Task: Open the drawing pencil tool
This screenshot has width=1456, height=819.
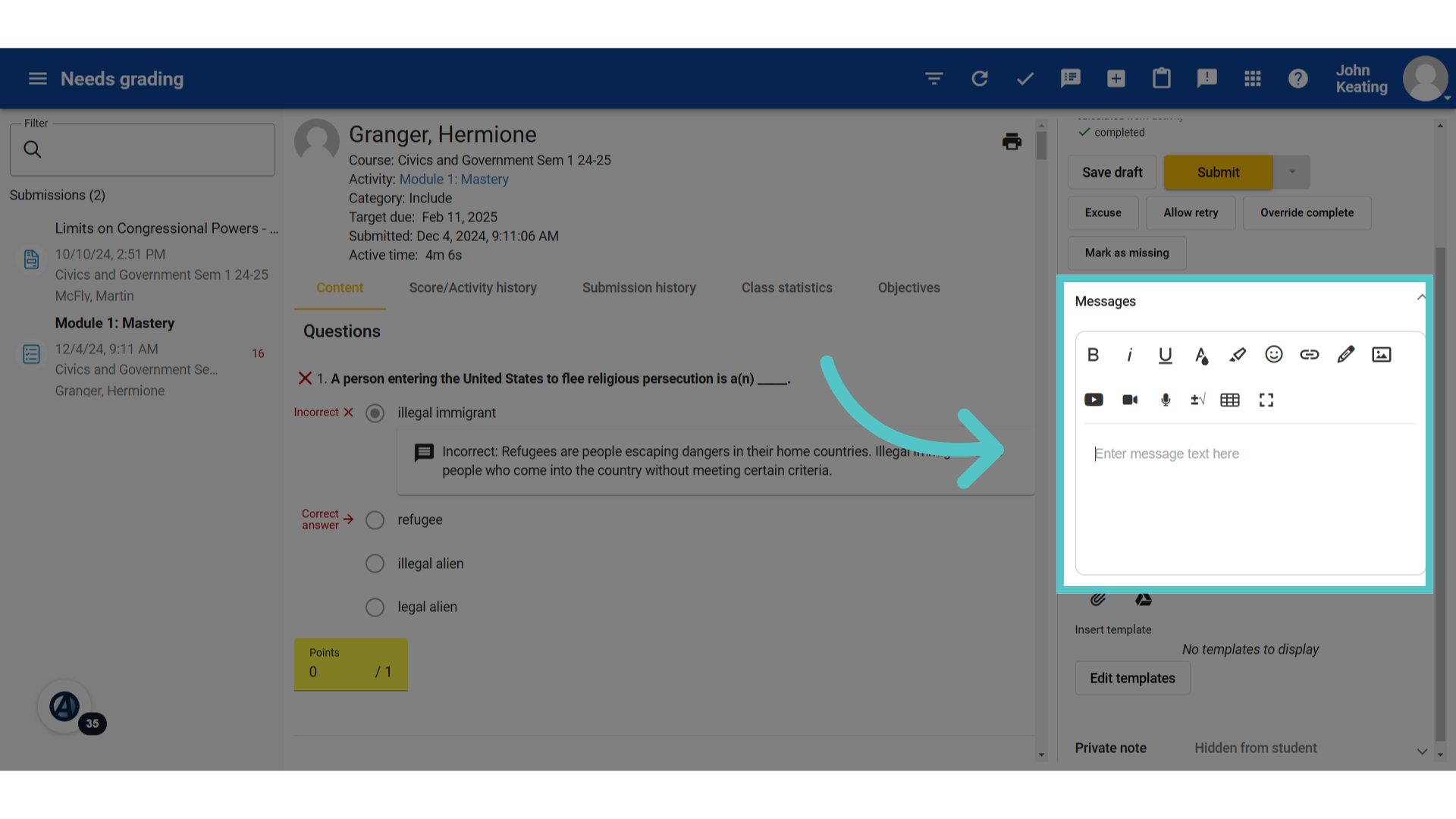Action: point(1346,354)
